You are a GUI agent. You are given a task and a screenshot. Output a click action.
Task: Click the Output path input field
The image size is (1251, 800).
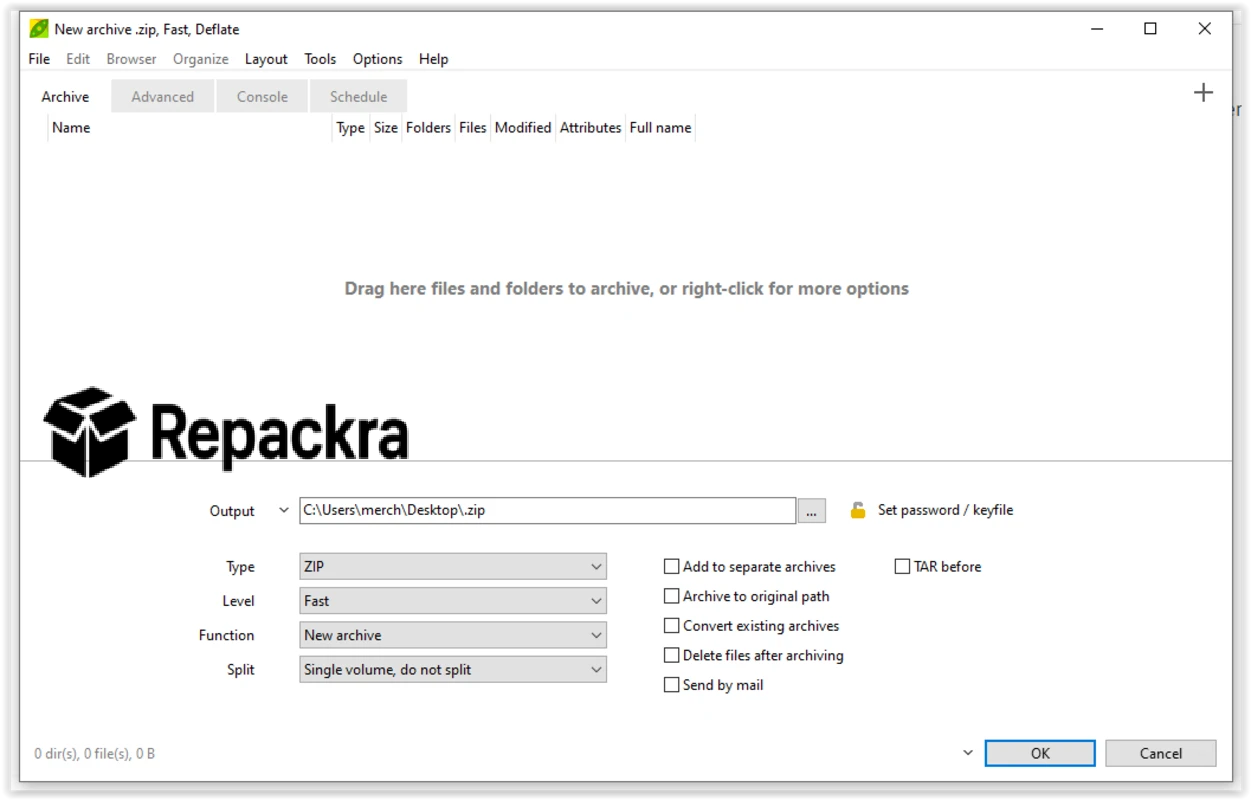click(x=548, y=510)
